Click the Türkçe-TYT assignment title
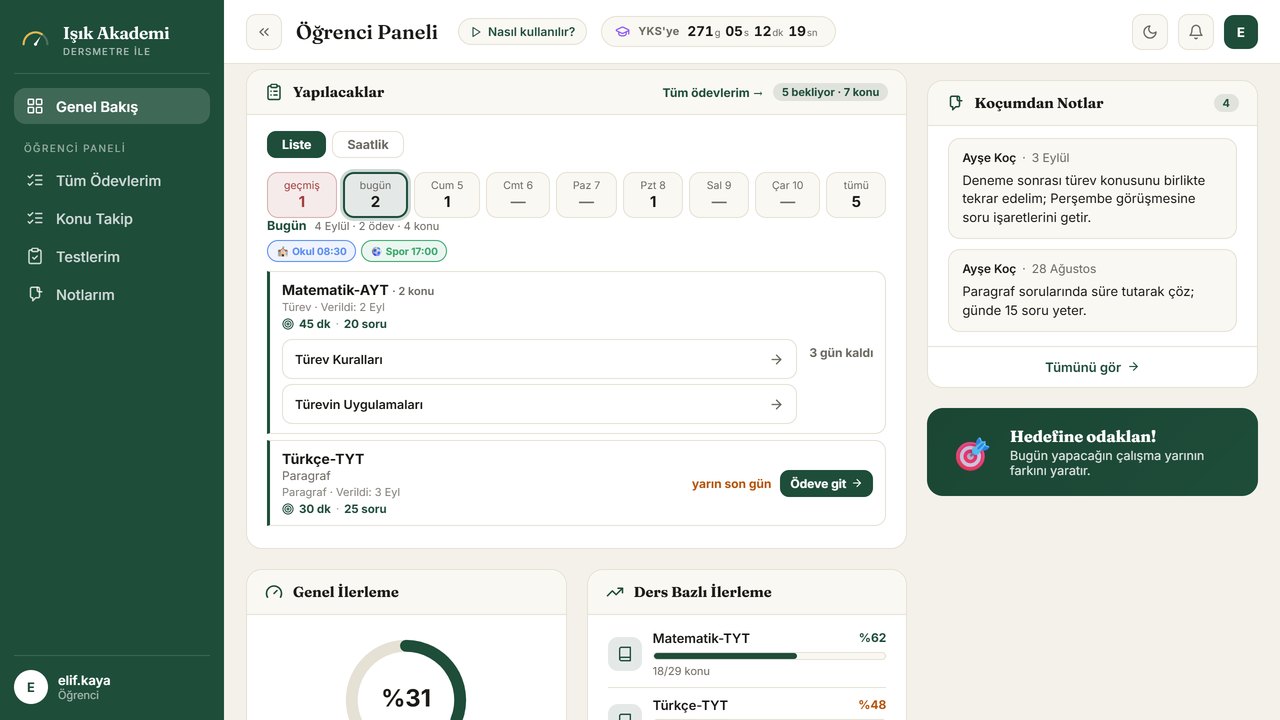 pyautogui.click(x=323, y=459)
